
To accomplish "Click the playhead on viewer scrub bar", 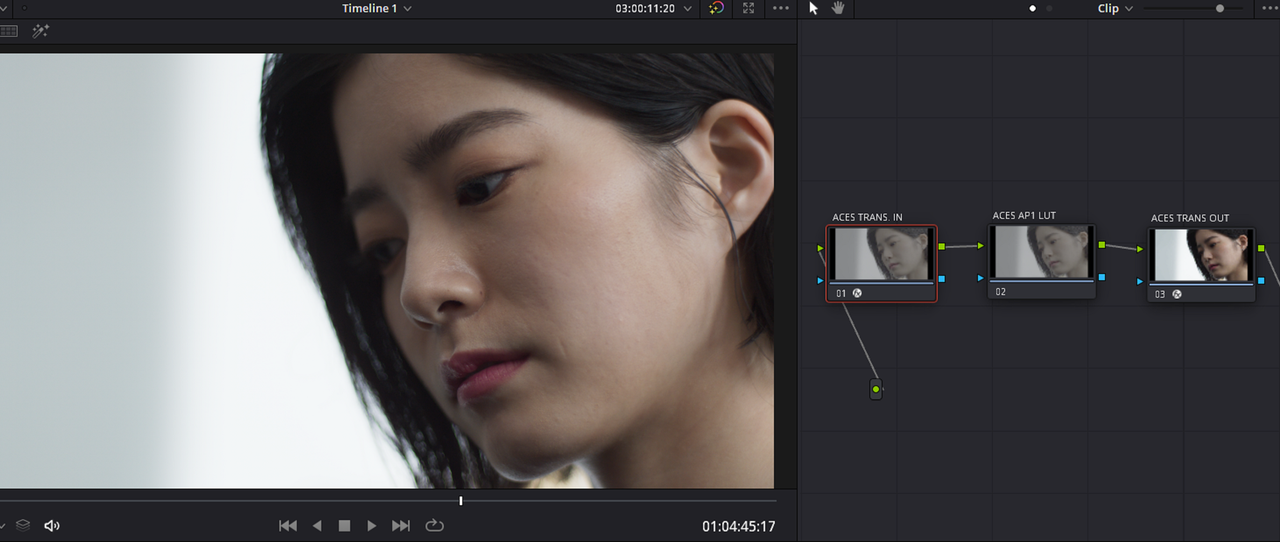I will 461,500.
